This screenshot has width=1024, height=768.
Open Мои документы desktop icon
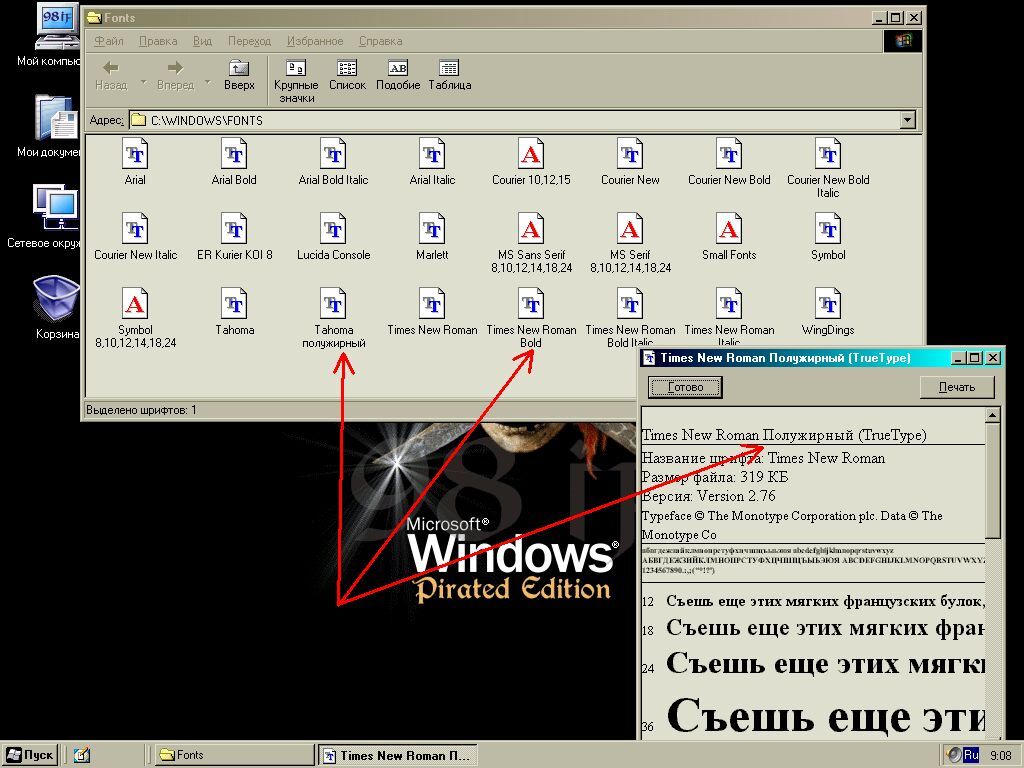tap(56, 127)
